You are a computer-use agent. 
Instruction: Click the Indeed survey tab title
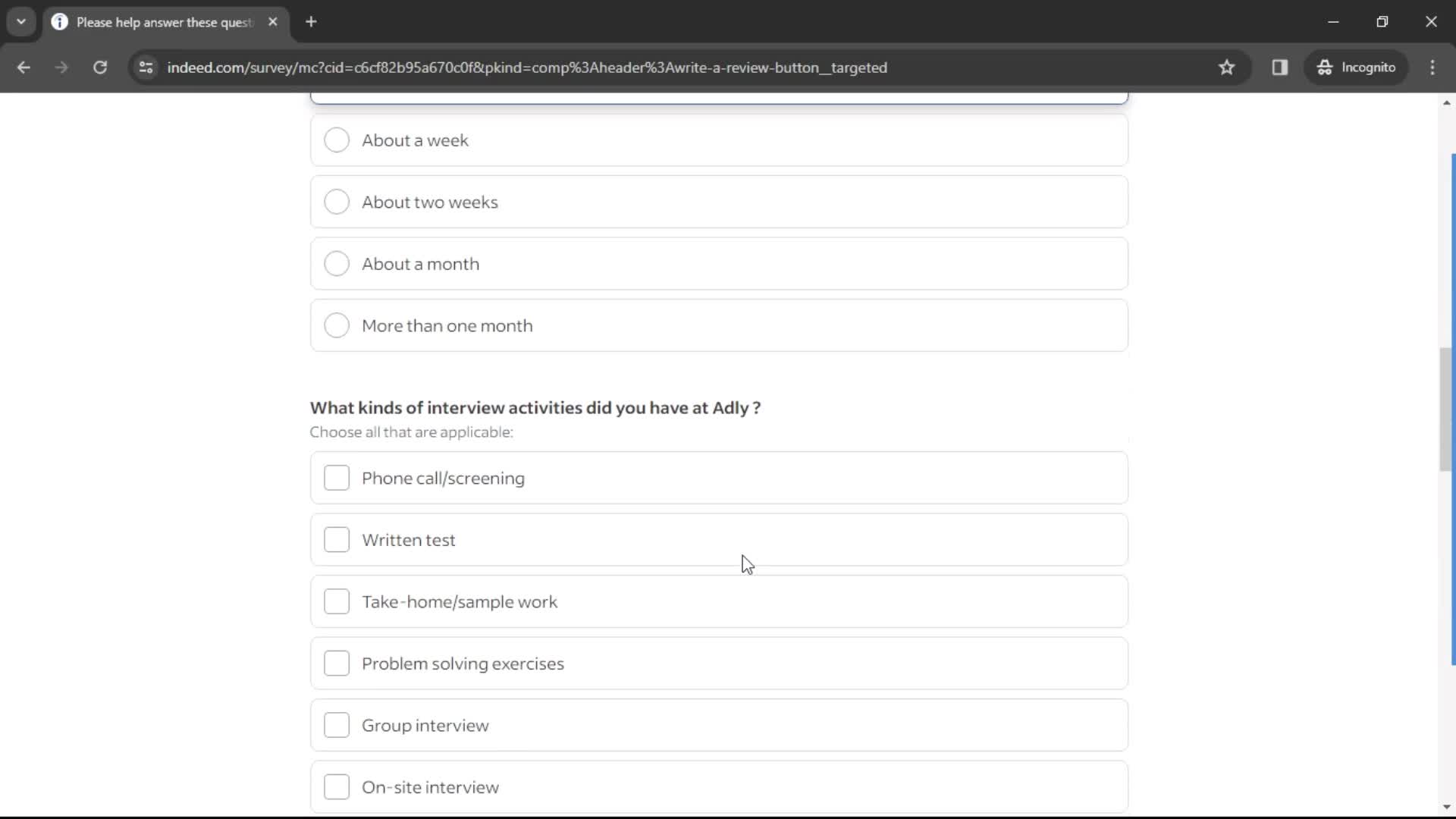[163, 22]
